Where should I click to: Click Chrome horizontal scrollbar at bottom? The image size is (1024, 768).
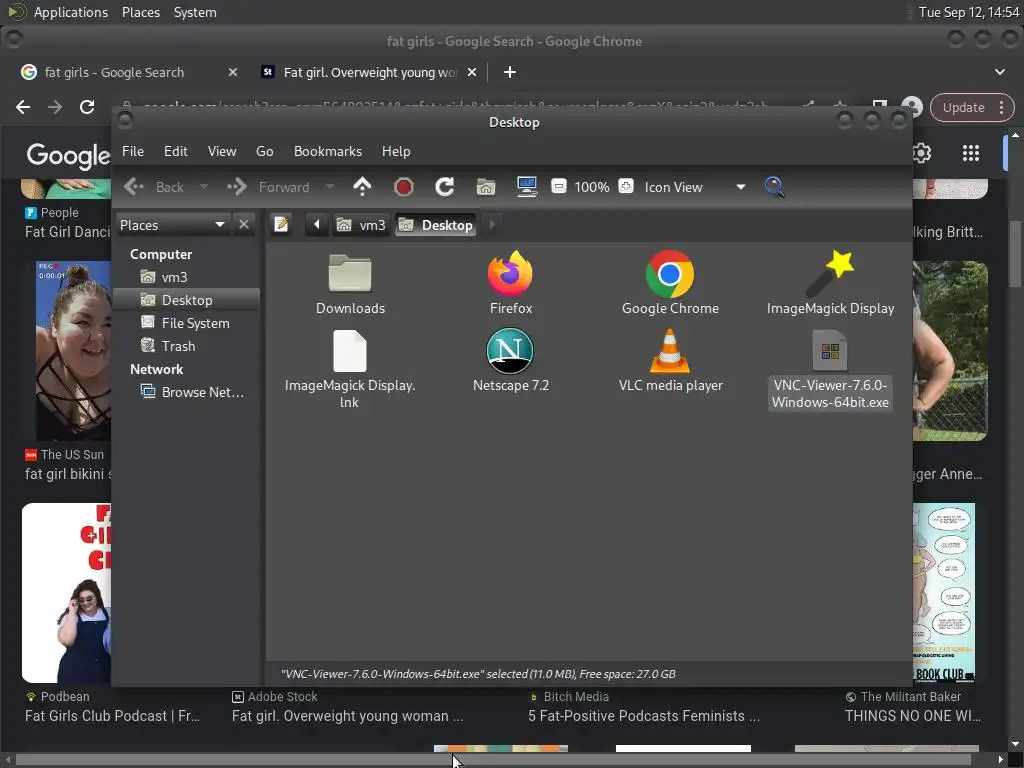point(493,760)
